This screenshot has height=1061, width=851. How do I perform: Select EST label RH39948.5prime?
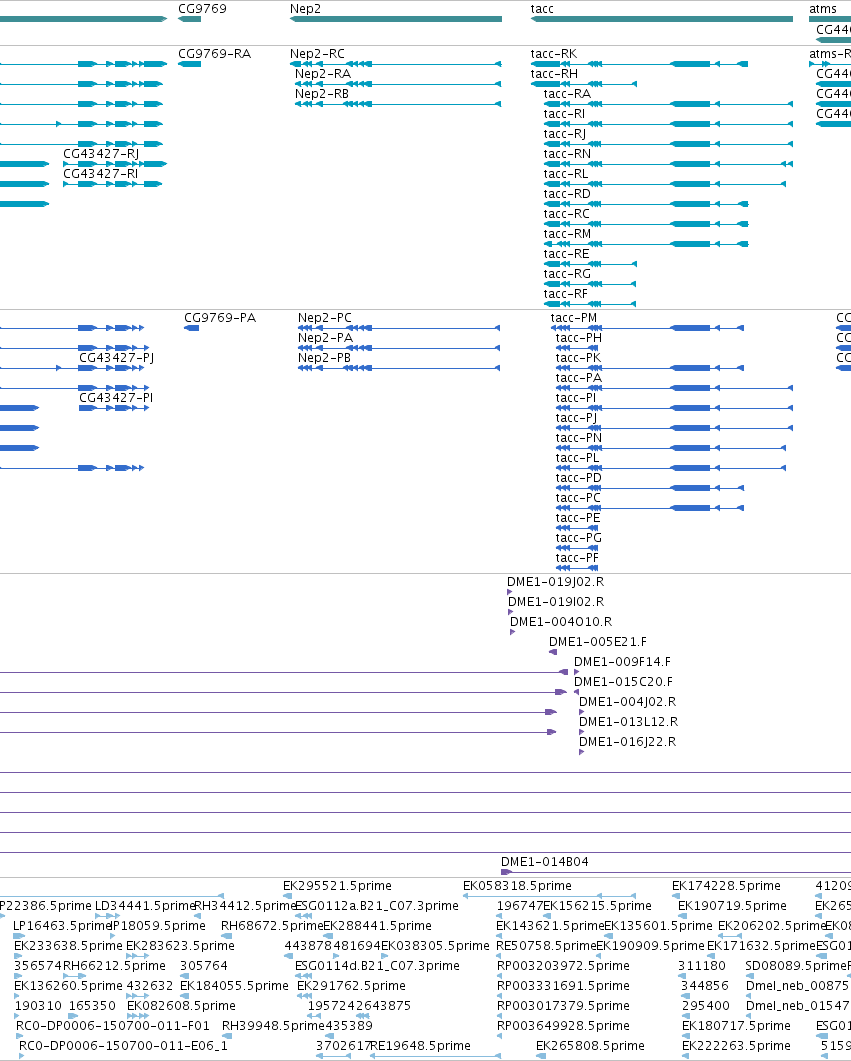coord(273,1025)
